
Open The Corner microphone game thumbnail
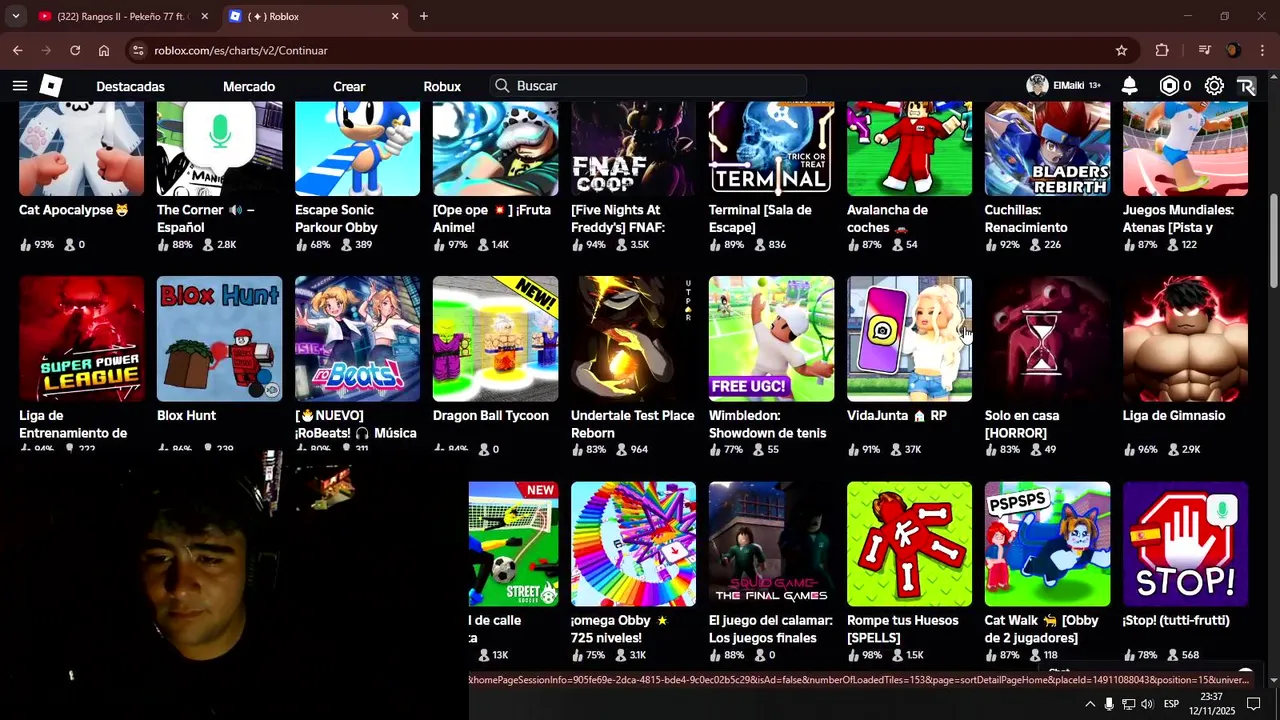(220, 148)
